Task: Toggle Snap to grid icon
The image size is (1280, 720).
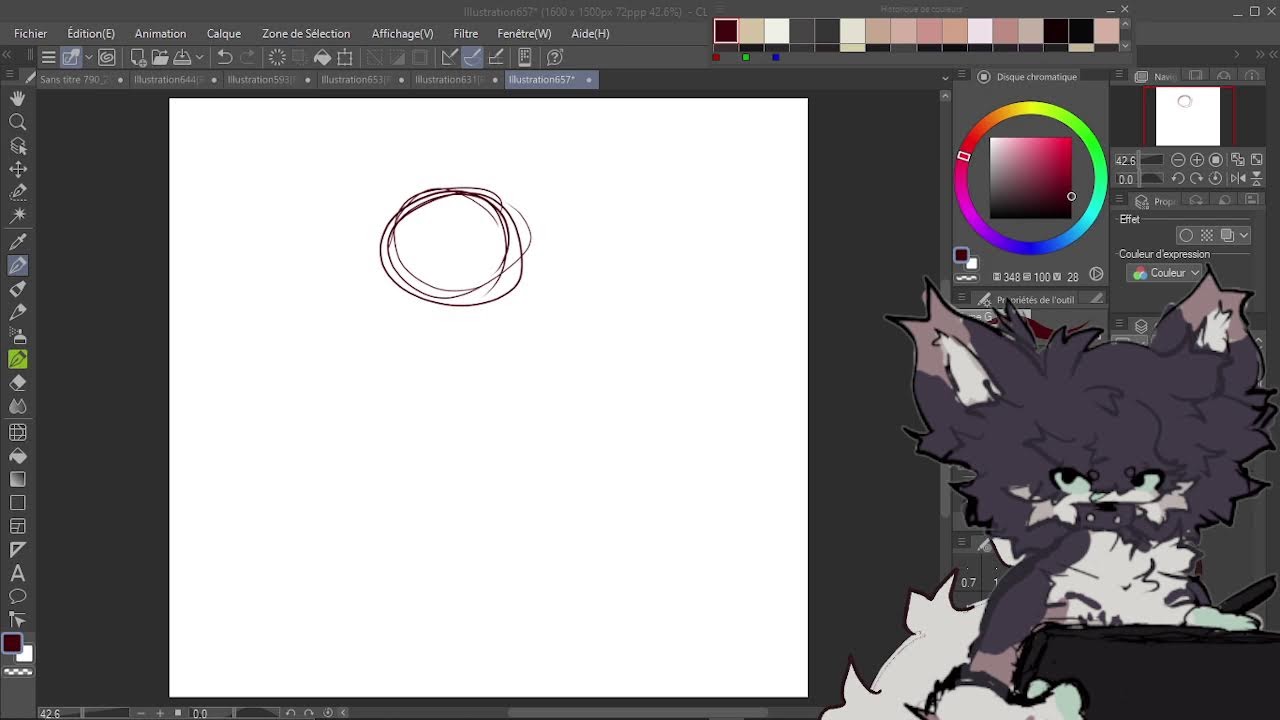Action: tap(496, 57)
